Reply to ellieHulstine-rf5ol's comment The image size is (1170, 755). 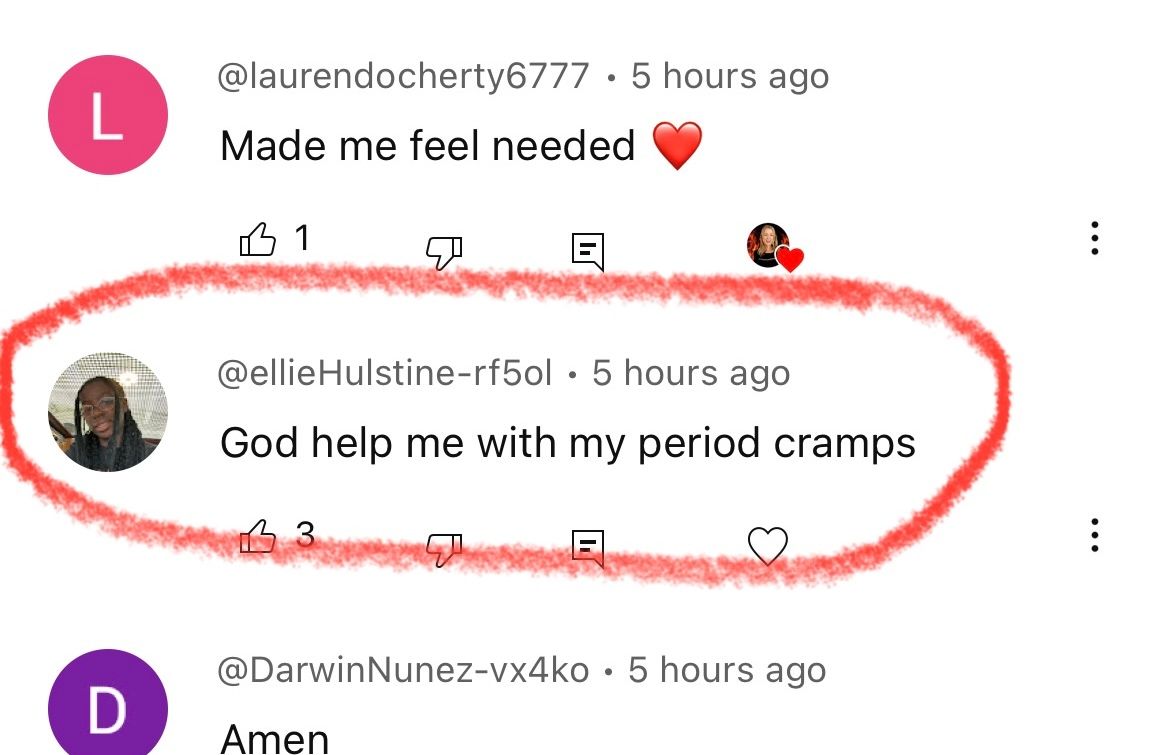(587, 548)
